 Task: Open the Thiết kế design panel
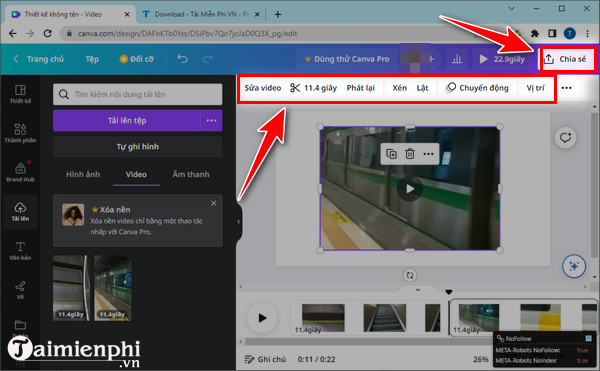pos(20,94)
